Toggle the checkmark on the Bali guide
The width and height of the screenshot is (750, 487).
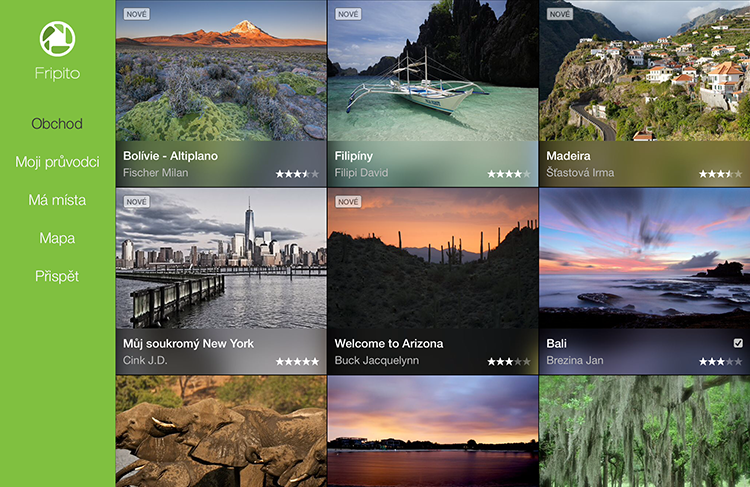(x=738, y=343)
